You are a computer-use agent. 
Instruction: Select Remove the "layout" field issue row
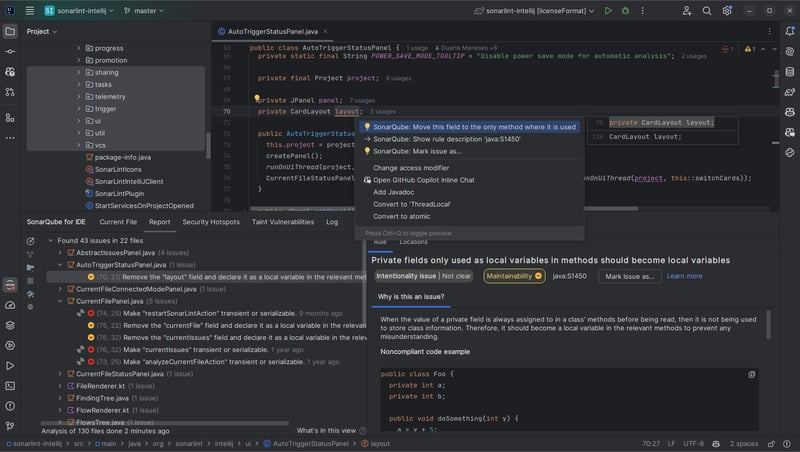206,277
